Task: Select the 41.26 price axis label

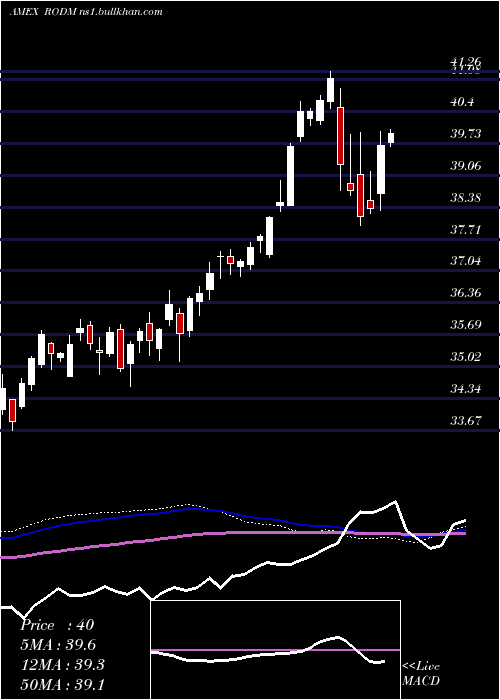Action: (466, 62)
